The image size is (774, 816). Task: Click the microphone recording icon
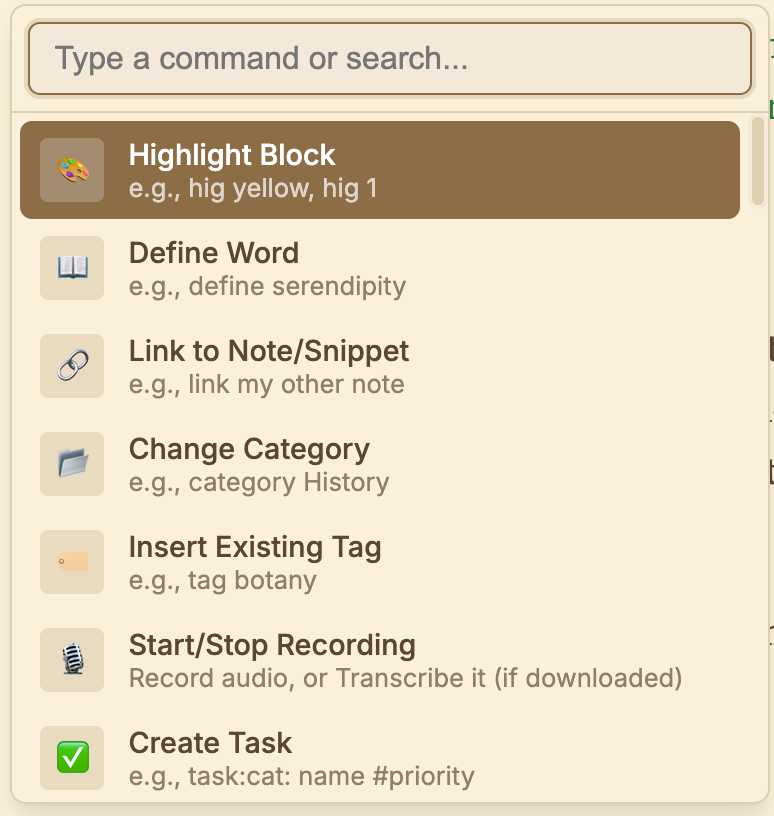click(x=72, y=660)
